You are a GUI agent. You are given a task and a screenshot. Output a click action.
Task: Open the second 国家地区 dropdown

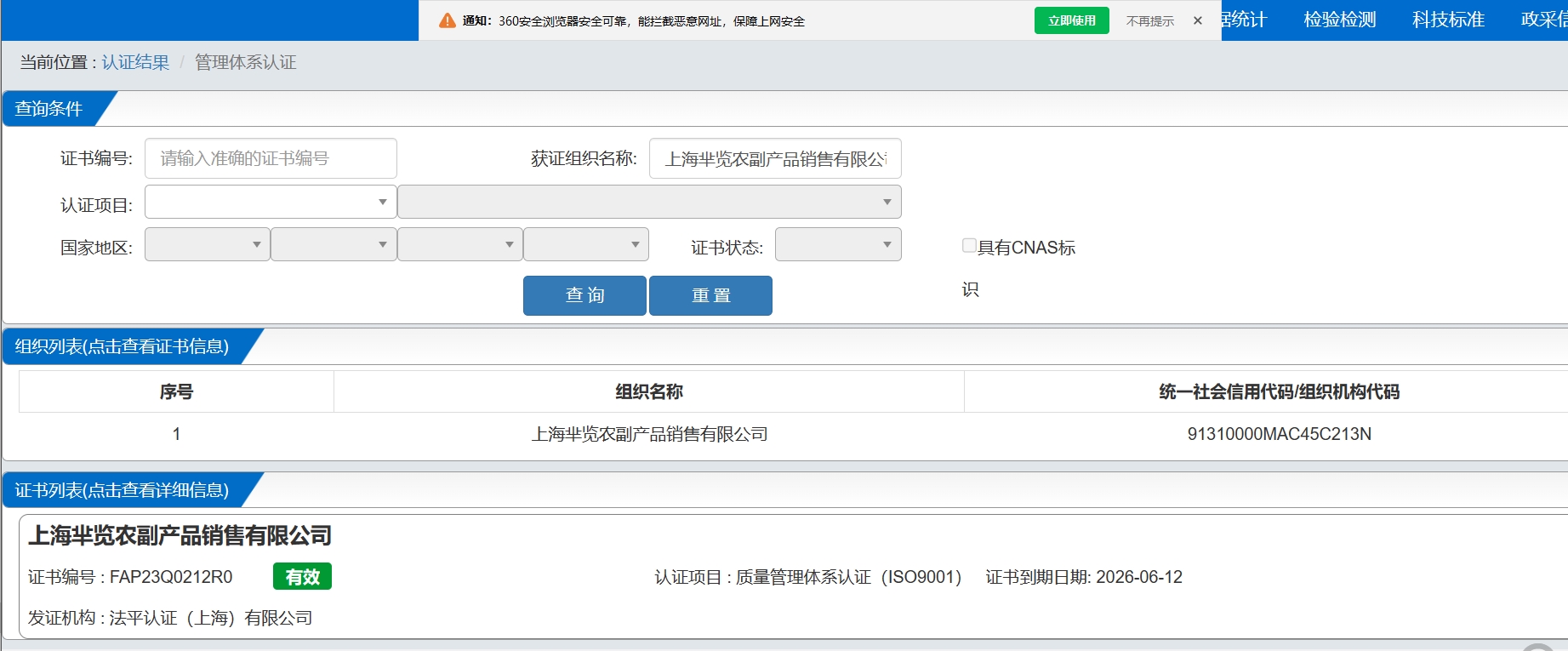pos(334,244)
